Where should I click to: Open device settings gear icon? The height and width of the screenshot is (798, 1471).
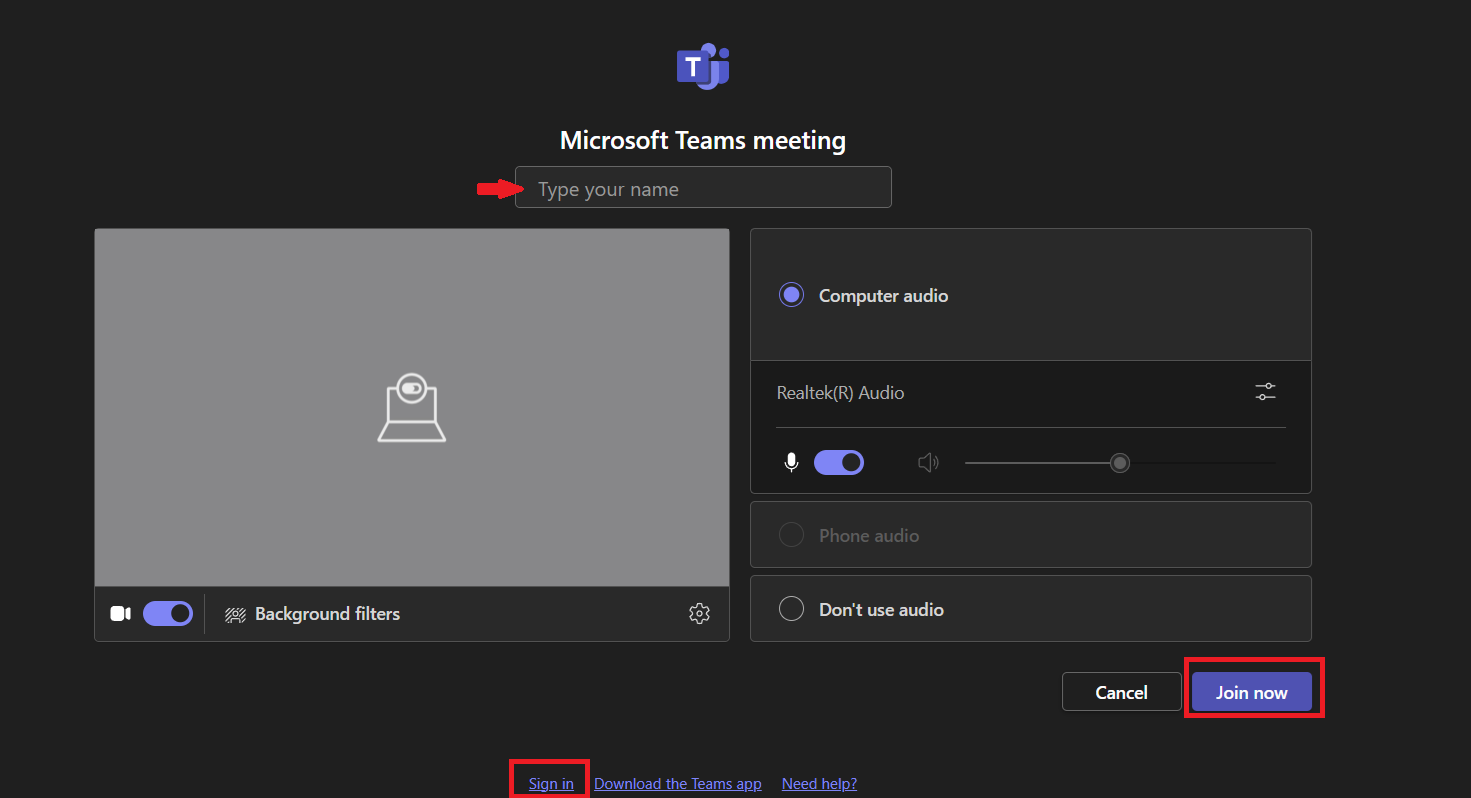point(699,614)
